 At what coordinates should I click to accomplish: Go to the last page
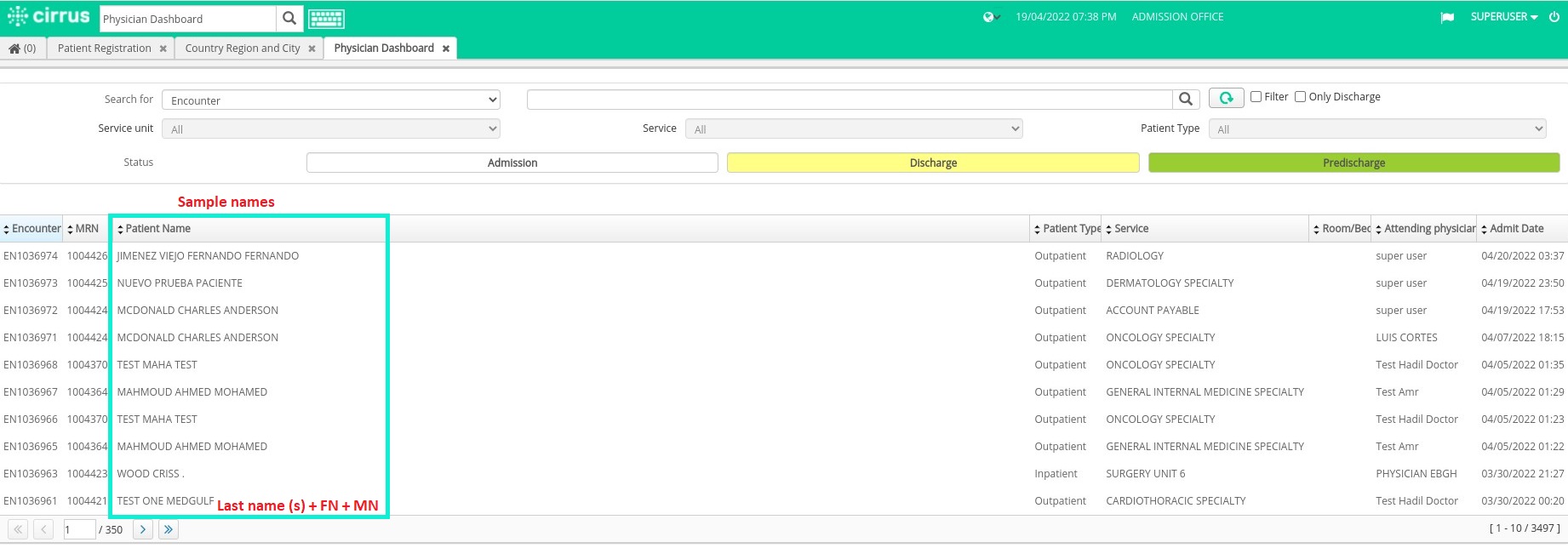click(169, 529)
